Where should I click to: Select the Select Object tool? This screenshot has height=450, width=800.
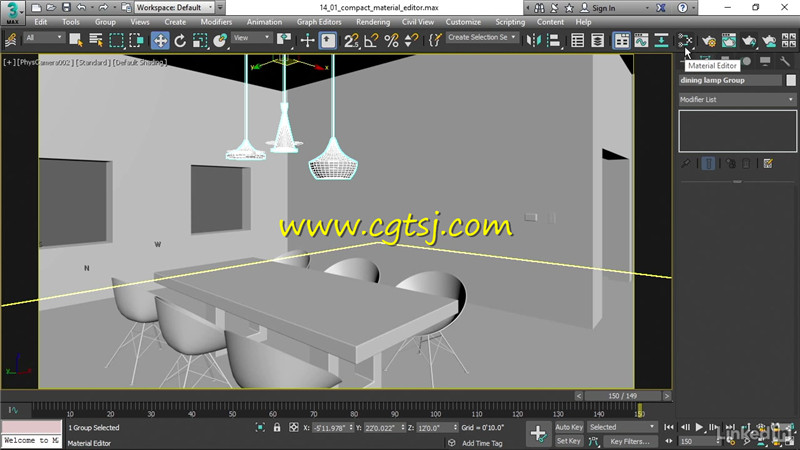click(x=76, y=40)
